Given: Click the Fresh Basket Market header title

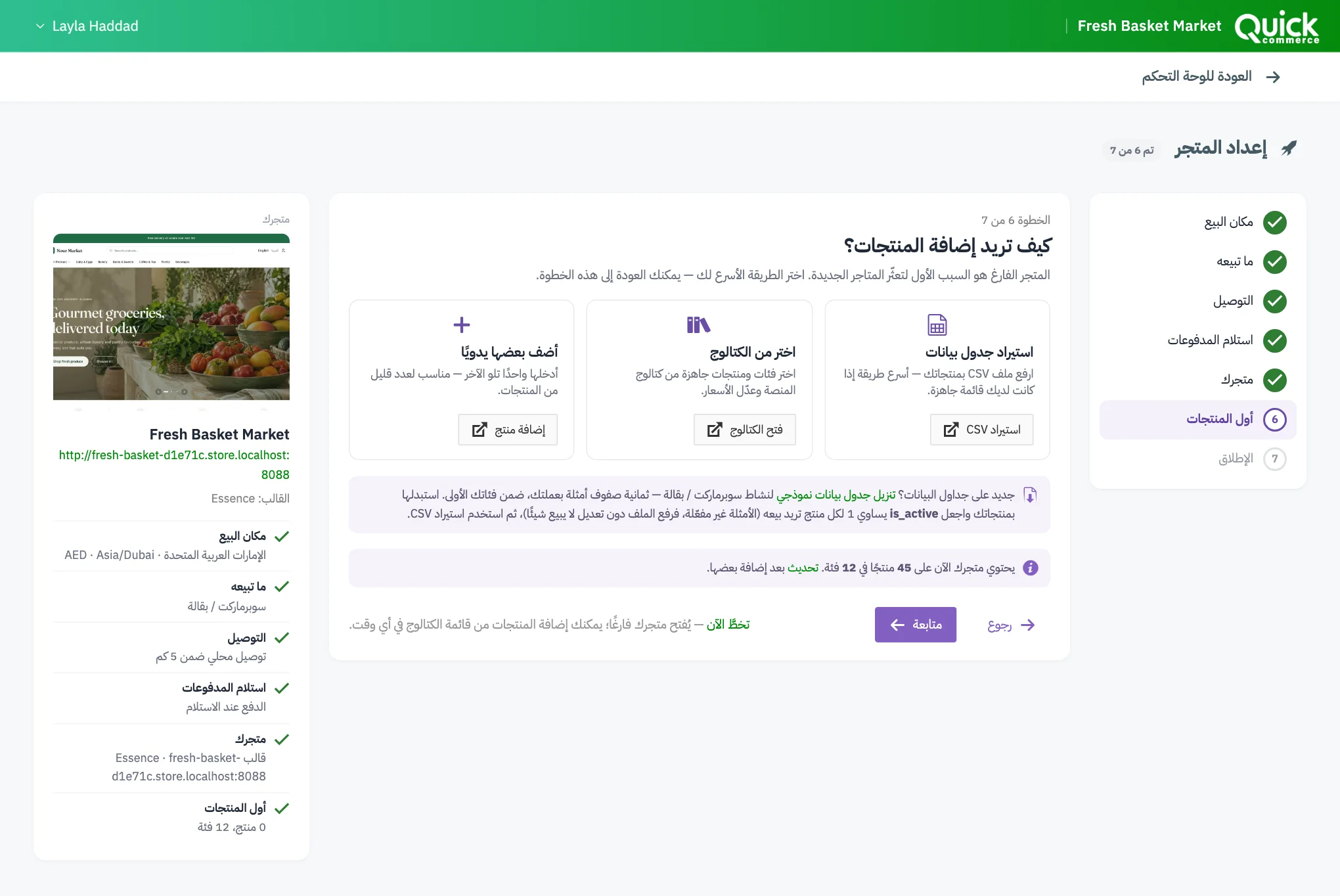Looking at the screenshot, I should [1149, 26].
